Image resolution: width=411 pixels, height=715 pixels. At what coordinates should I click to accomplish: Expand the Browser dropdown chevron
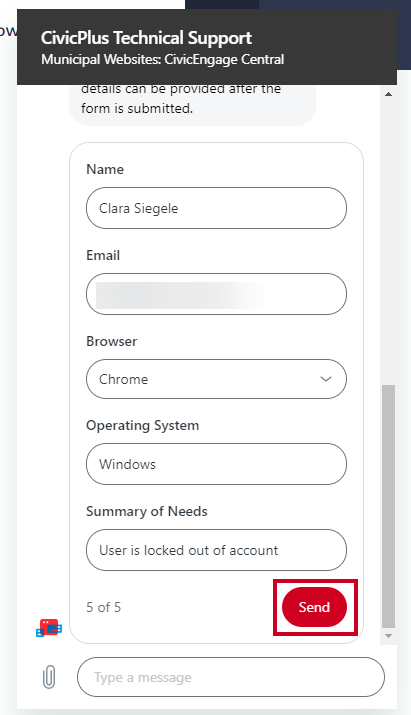pos(326,379)
